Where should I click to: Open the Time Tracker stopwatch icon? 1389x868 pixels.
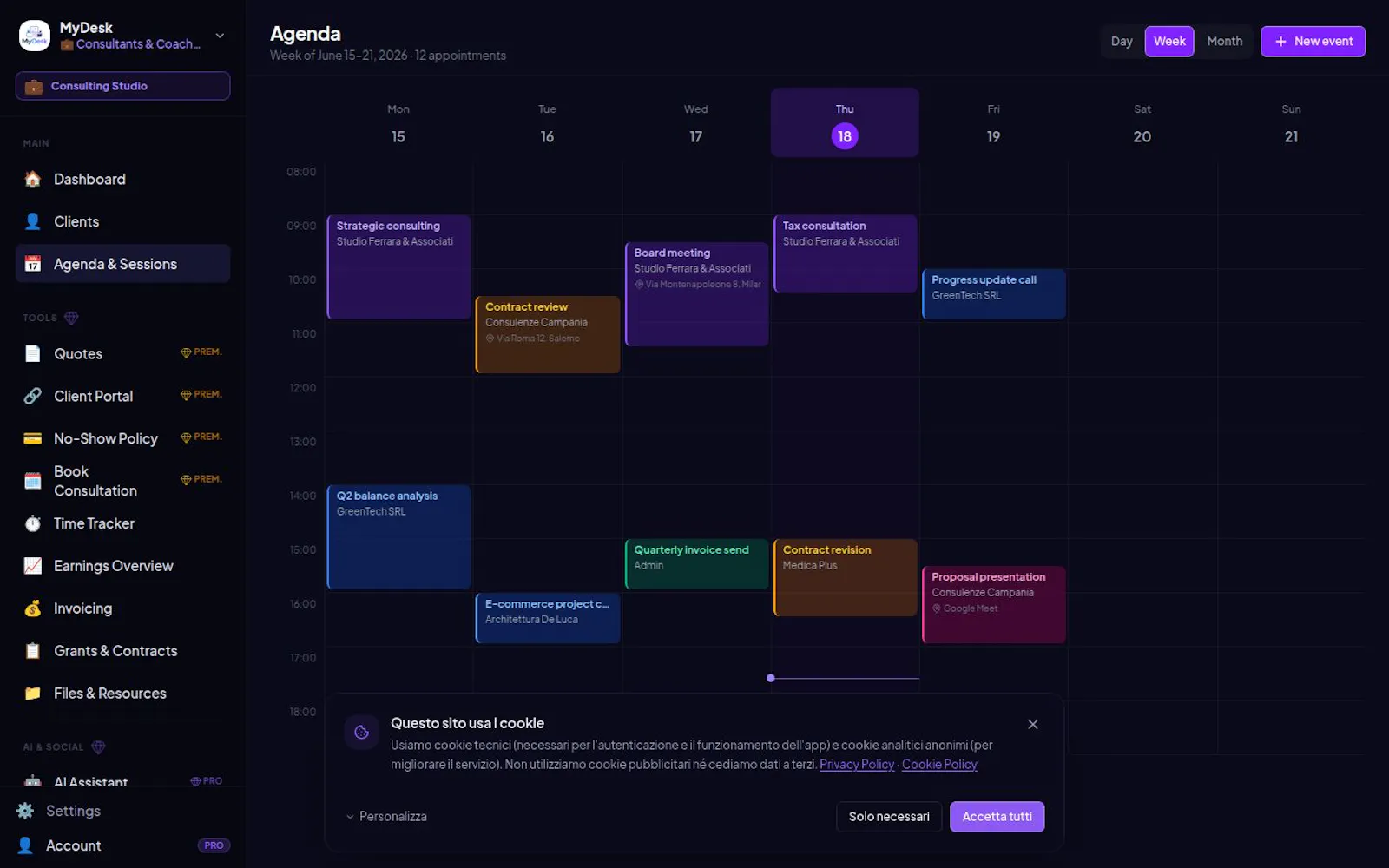pyautogui.click(x=33, y=523)
